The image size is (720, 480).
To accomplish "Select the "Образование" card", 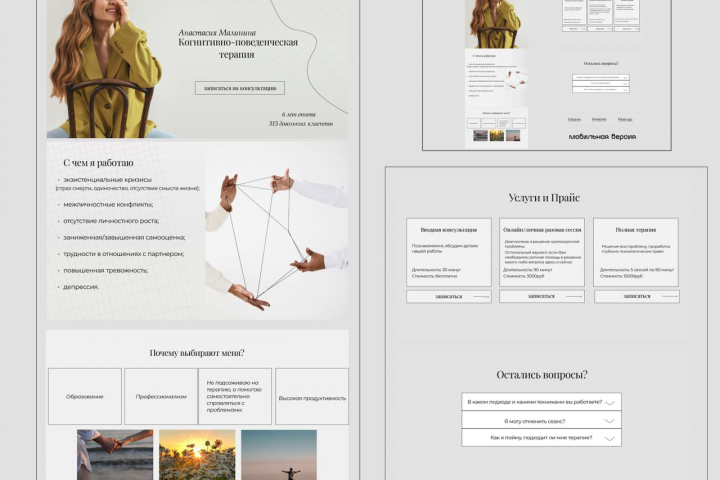I will (x=85, y=396).
